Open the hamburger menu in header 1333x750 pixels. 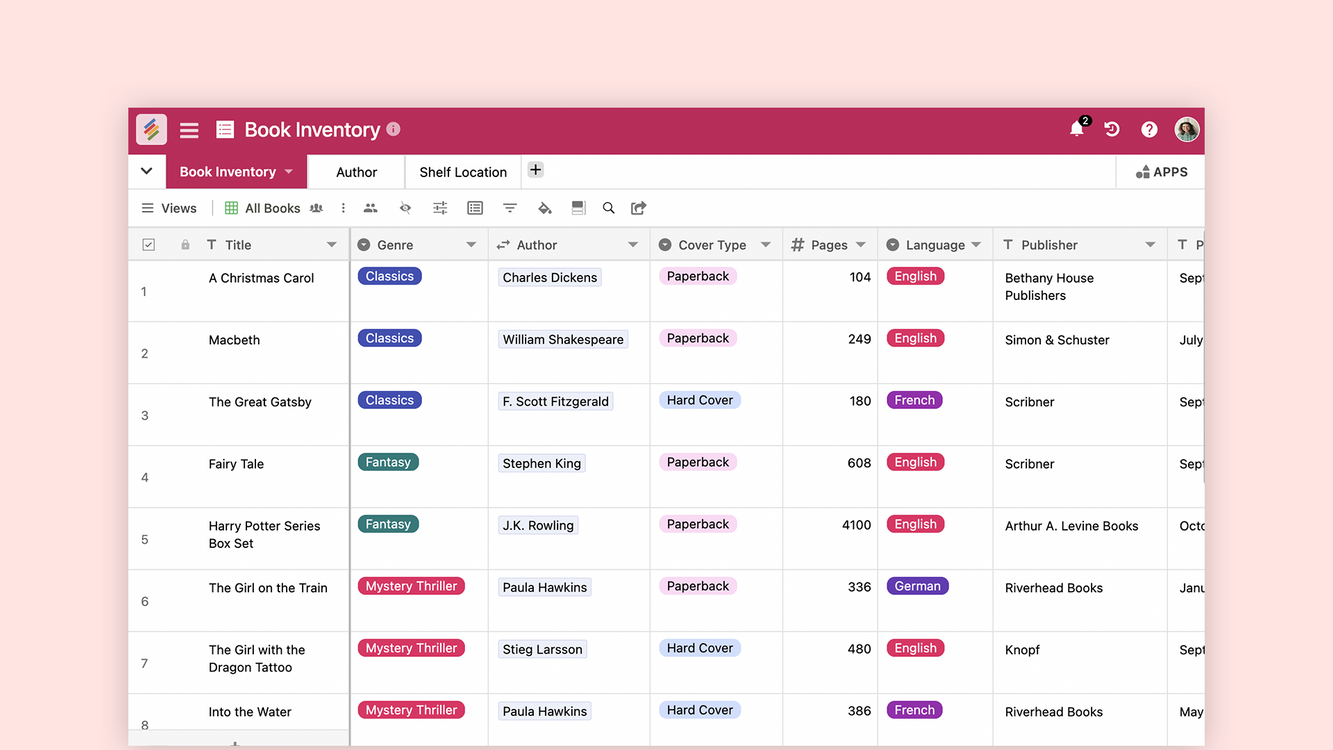189,130
